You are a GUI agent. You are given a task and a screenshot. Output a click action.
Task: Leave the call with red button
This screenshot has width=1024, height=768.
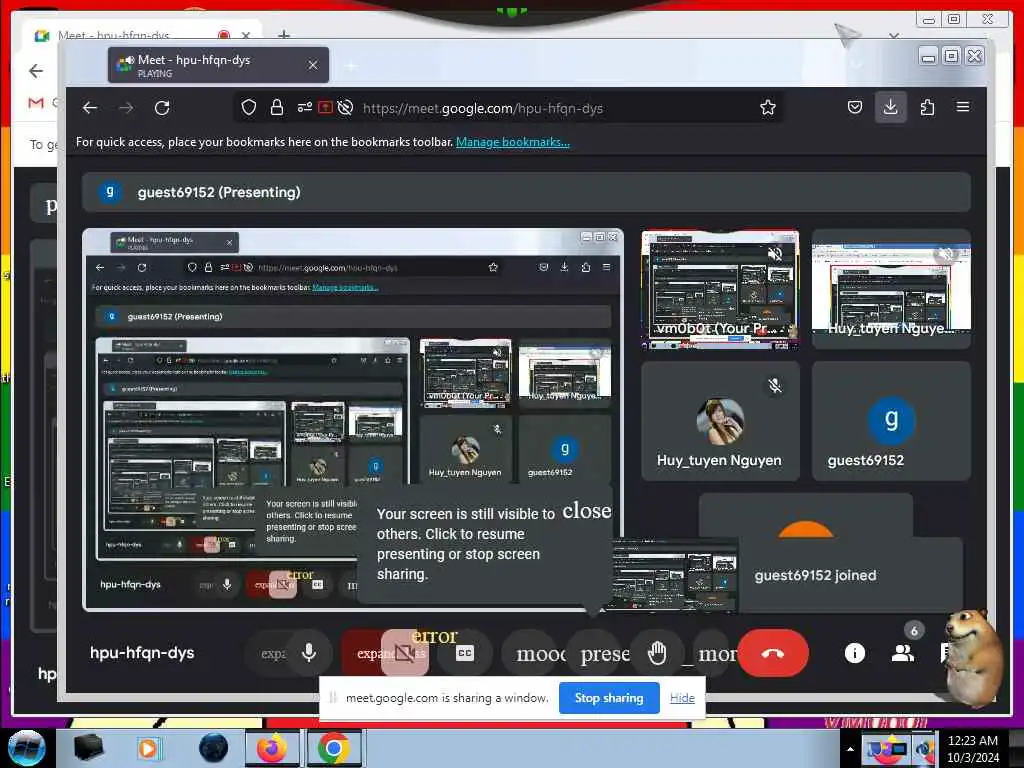coord(773,652)
